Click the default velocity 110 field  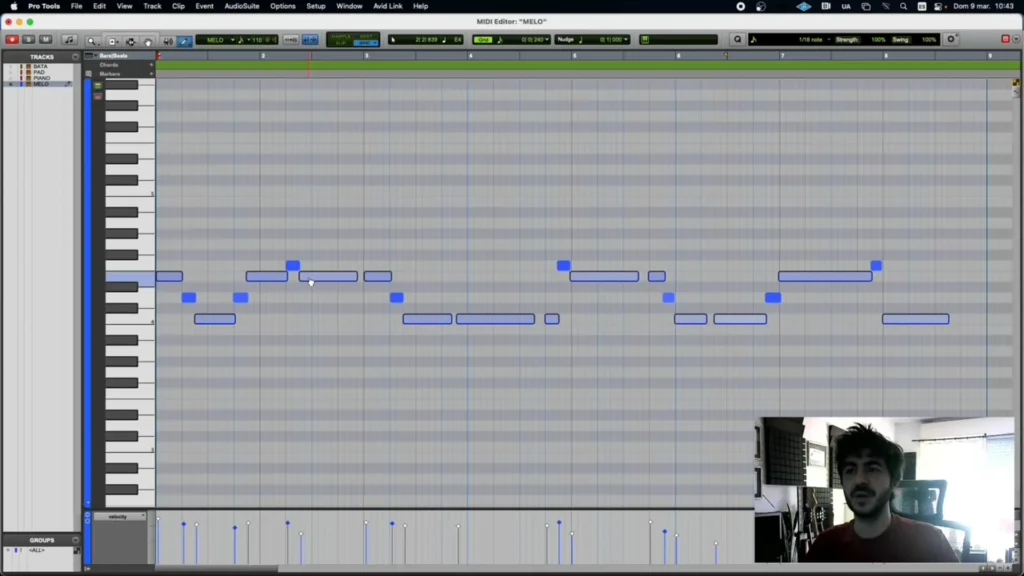coord(257,40)
